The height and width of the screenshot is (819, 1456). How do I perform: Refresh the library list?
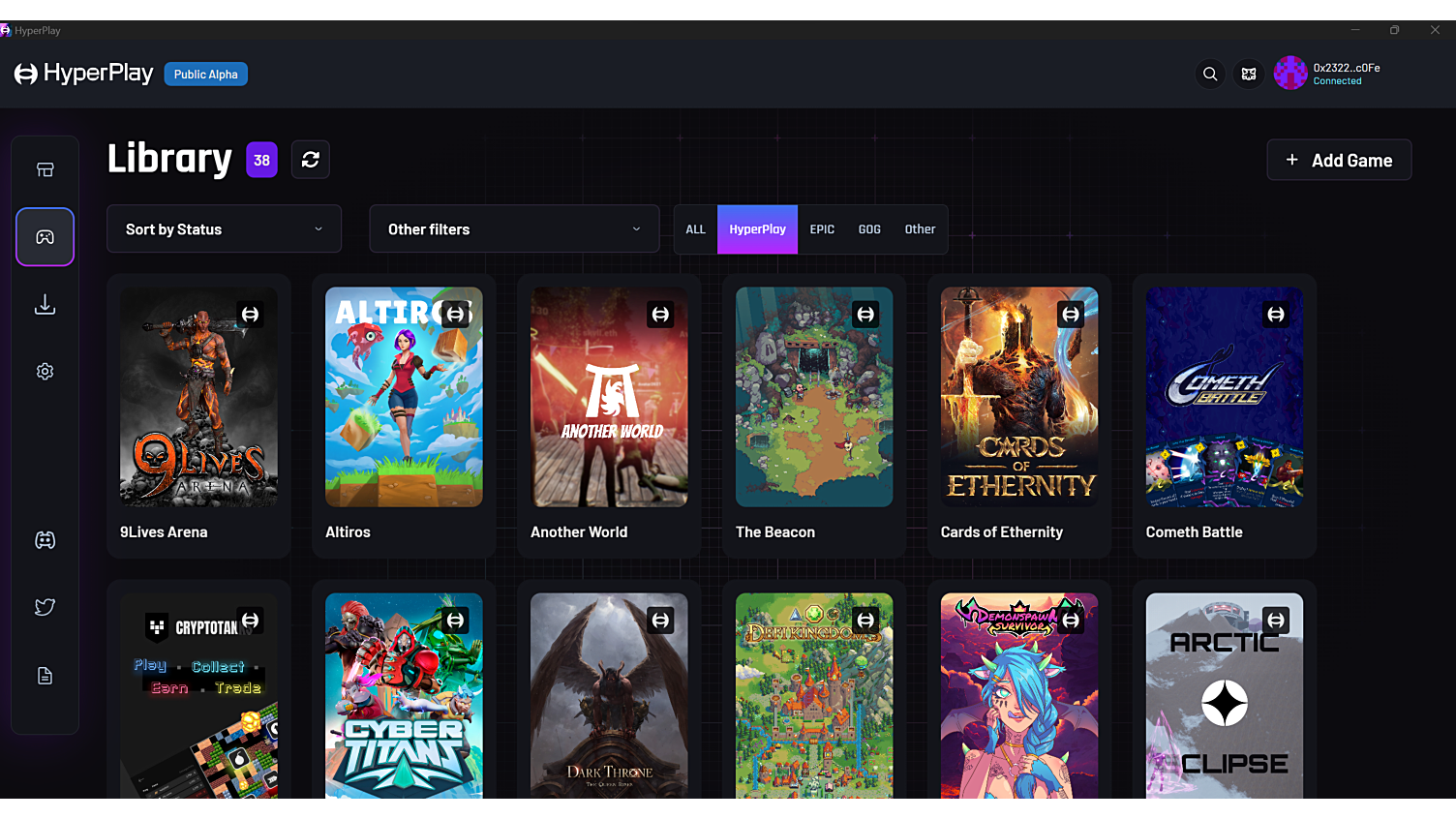(310, 159)
